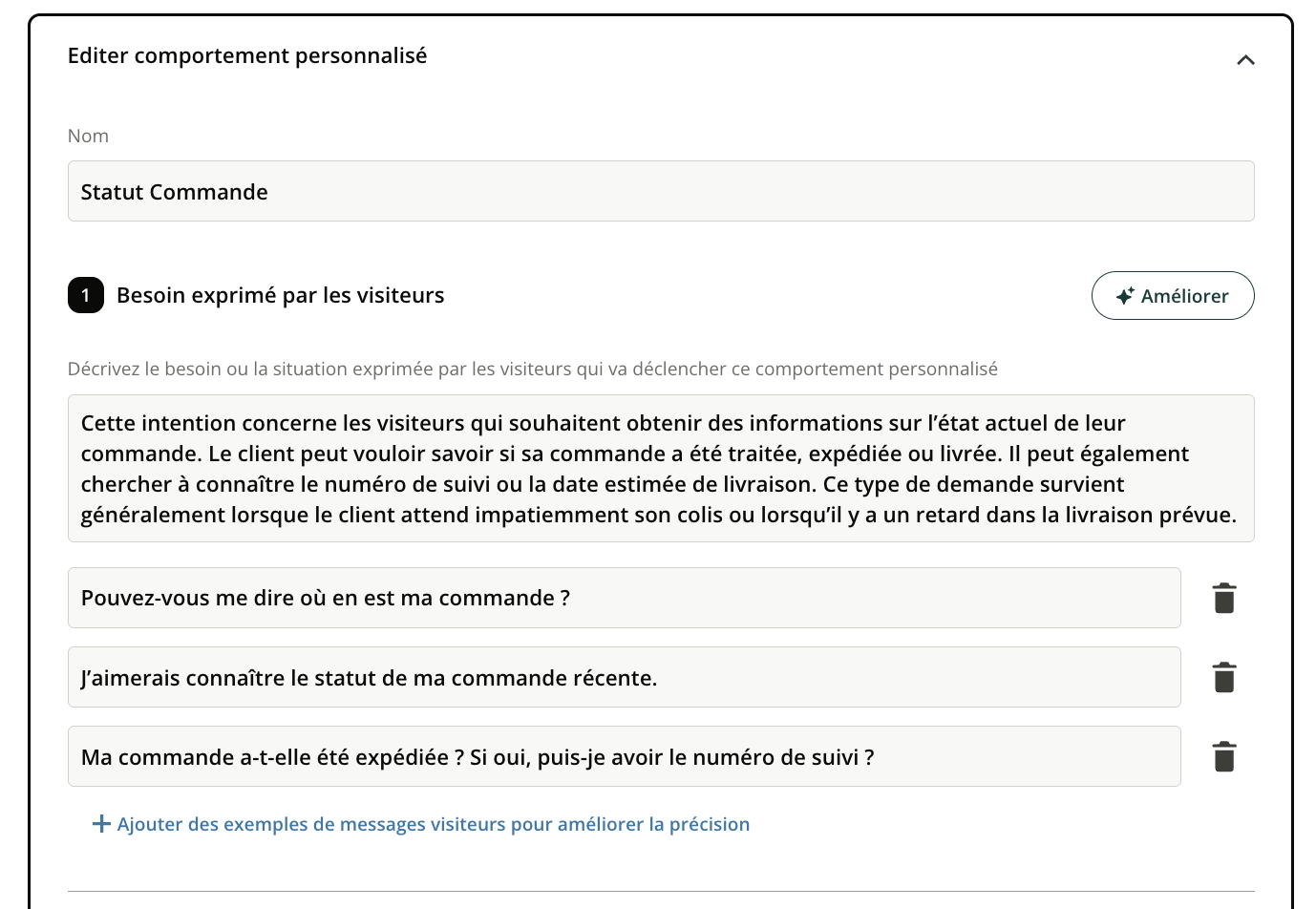This screenshot has height=909, width=1316.
Task: Edit the 'numéro de suivi' example field
Action: click(x=624, y=757)
